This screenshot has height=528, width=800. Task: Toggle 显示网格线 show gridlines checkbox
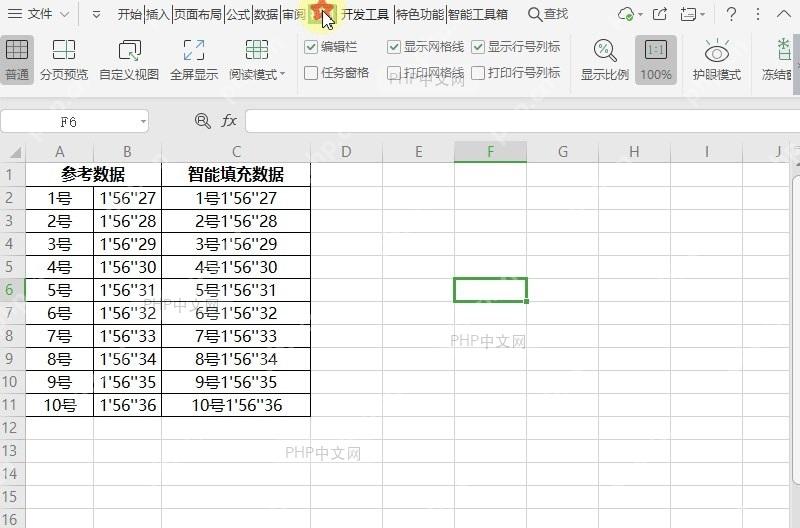(393, 47)
